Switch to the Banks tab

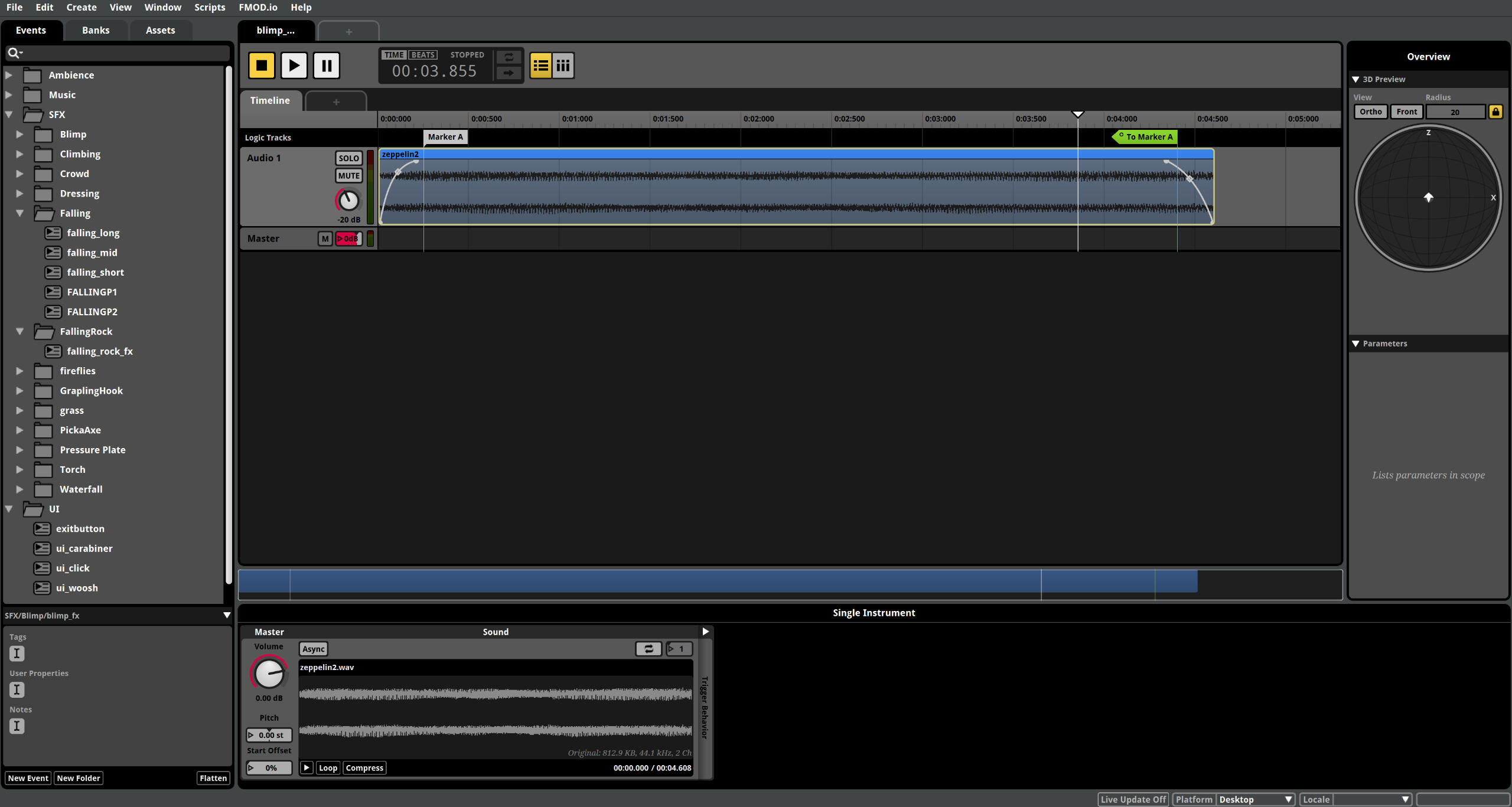[95, 30]
